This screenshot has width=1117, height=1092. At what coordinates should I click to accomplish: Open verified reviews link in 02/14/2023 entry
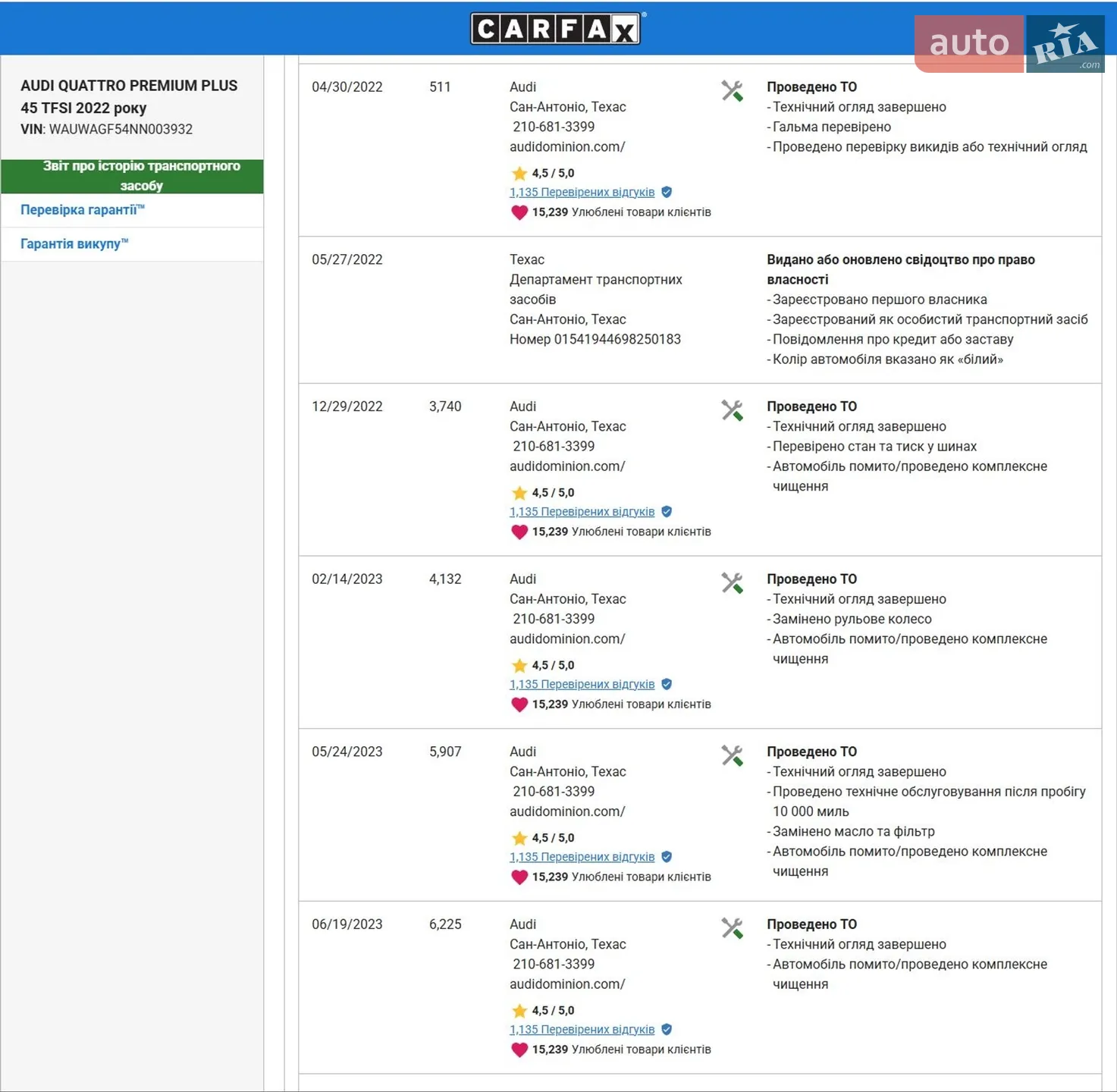(x=582, y=684)
